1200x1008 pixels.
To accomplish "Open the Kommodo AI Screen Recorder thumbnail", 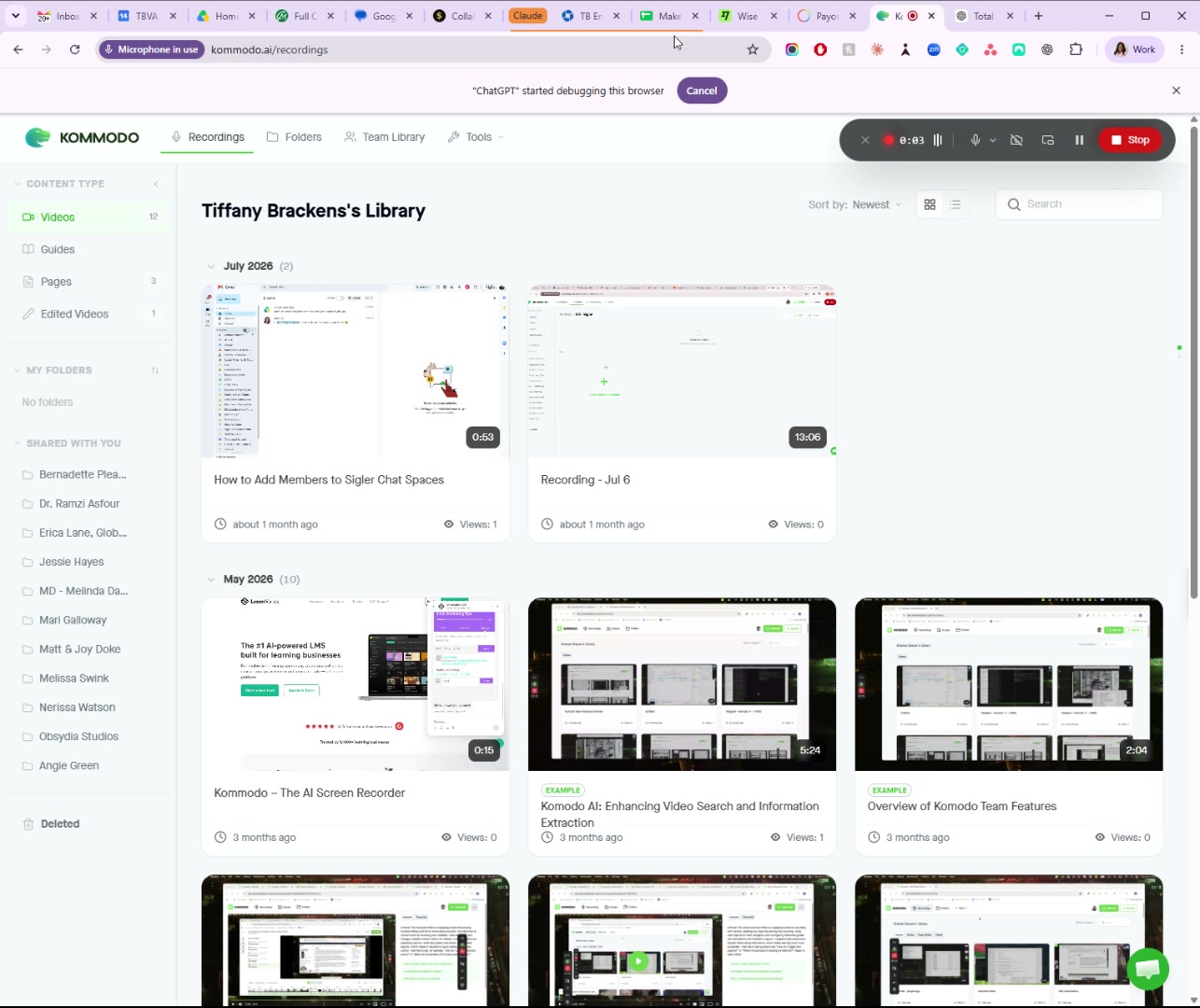I will tap(356, 684).
